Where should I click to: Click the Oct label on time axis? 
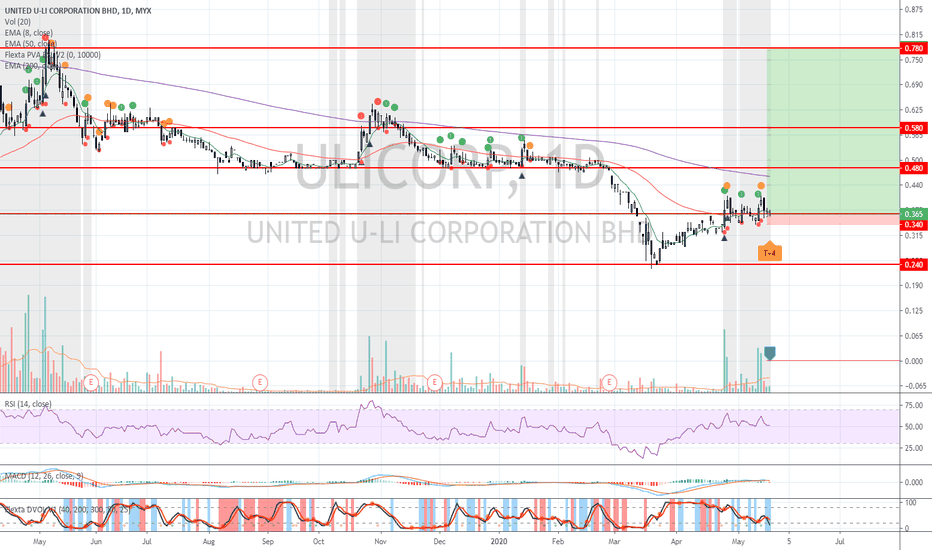tap(319, 542)
